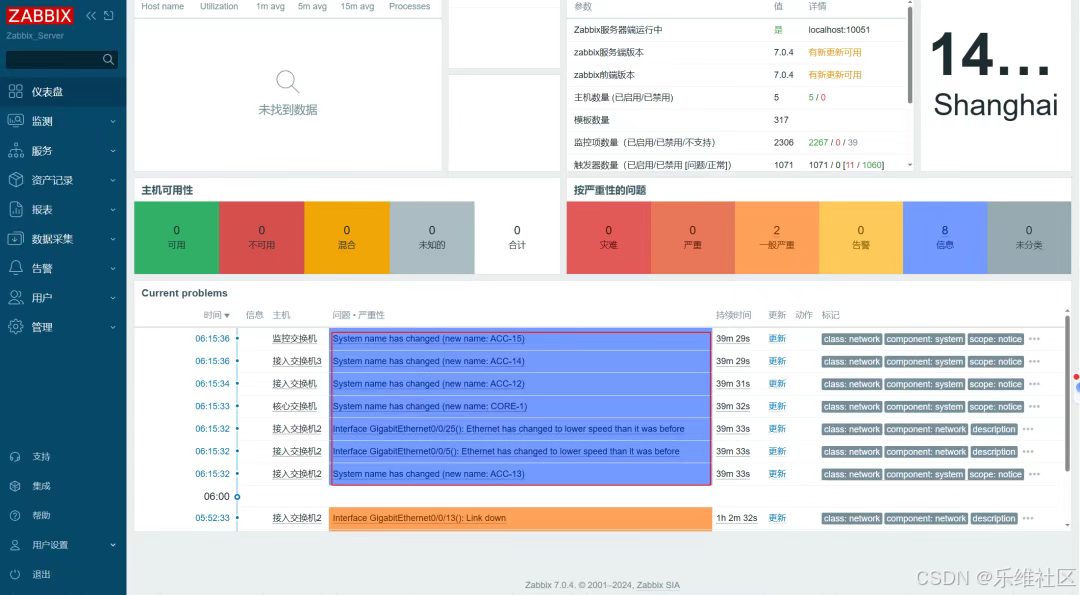Image resolution: width=1080 pixels, height=595 pixels.
Task: Click the 退出 power icon
Action: coord(15,574)
